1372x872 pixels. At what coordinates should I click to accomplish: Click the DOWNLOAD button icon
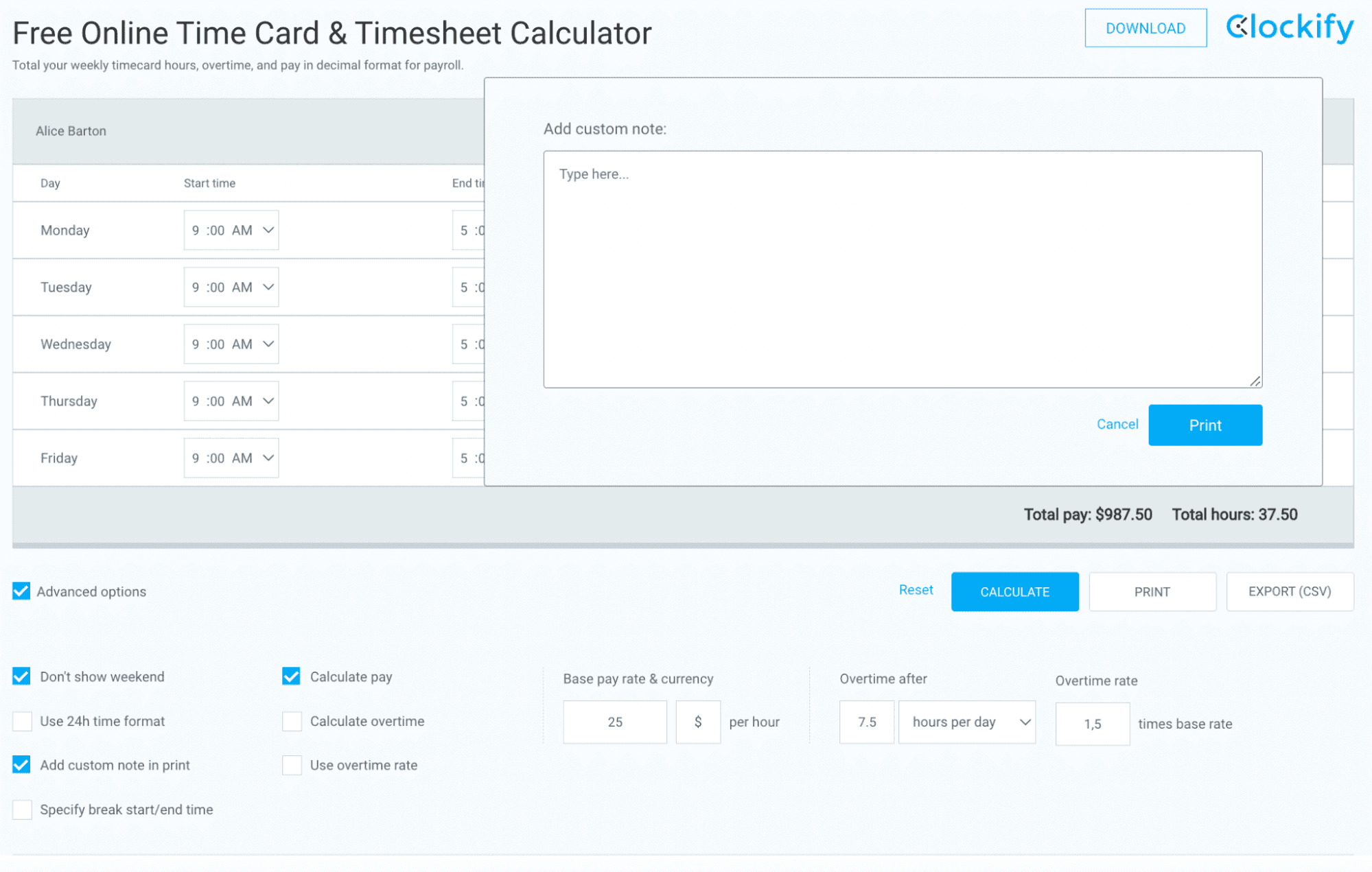coord(1145,27)
